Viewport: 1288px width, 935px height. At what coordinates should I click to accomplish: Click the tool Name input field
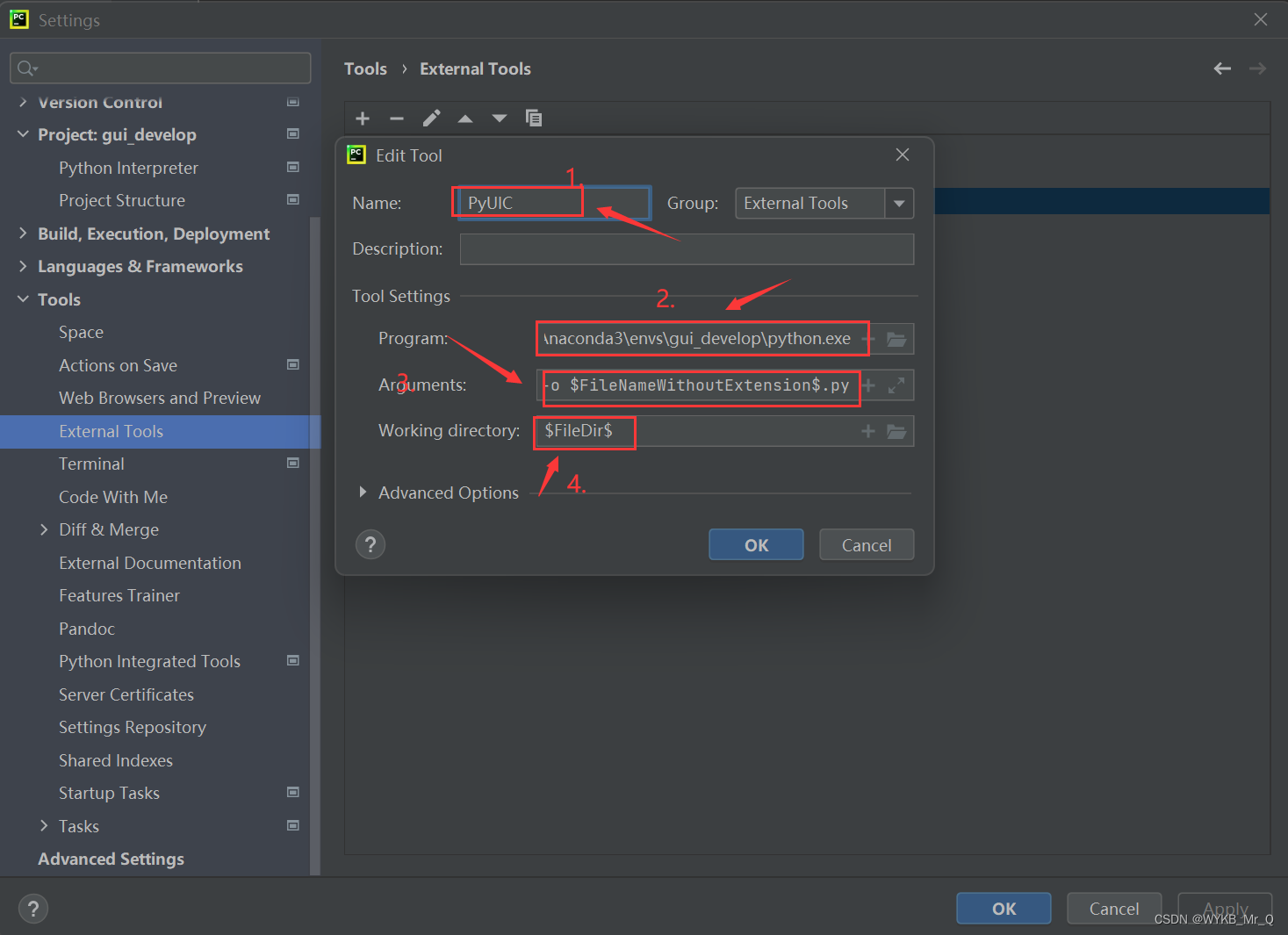click(x=555, y=203)
